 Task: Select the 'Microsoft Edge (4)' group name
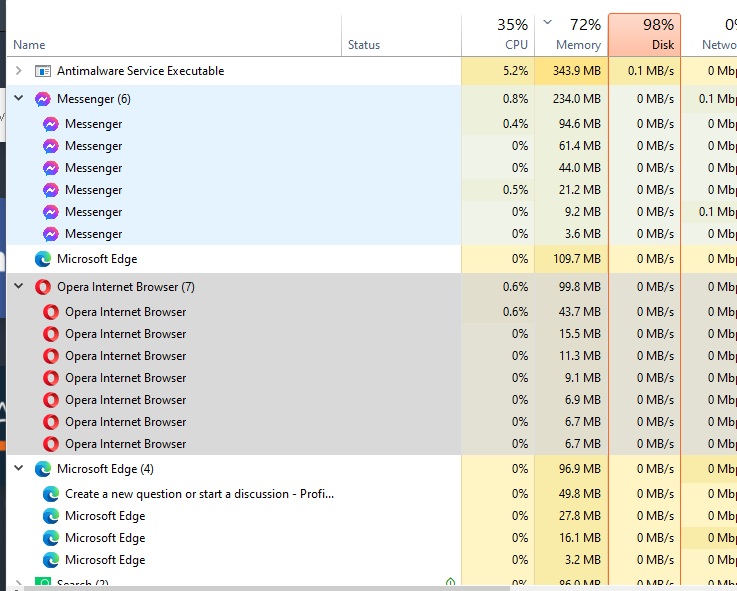point(105,469)
